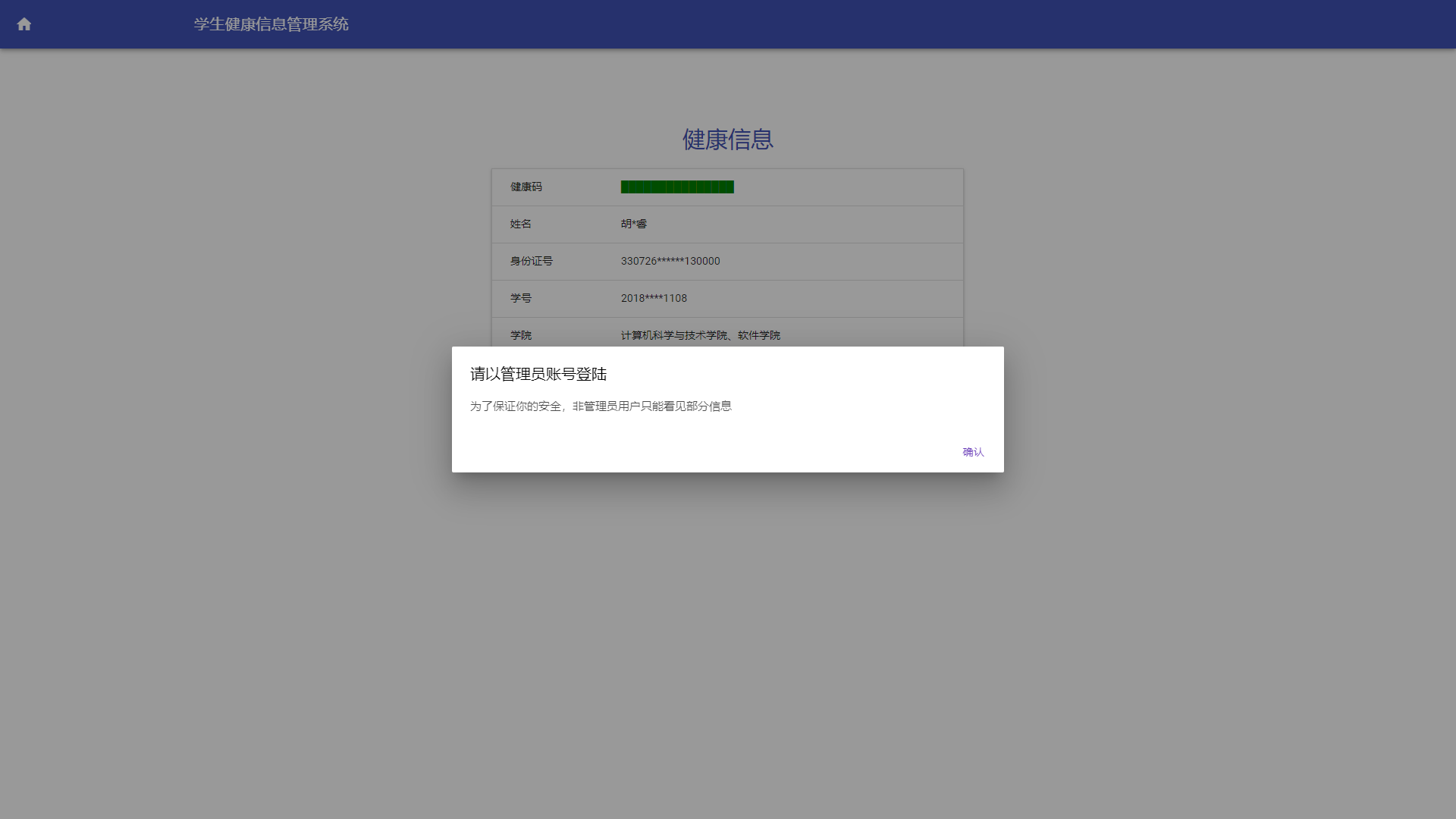Viewport: 1456px width, 819px height.
Task: Click the characters 管理系统 in header title
Action: tap(318, 24)
